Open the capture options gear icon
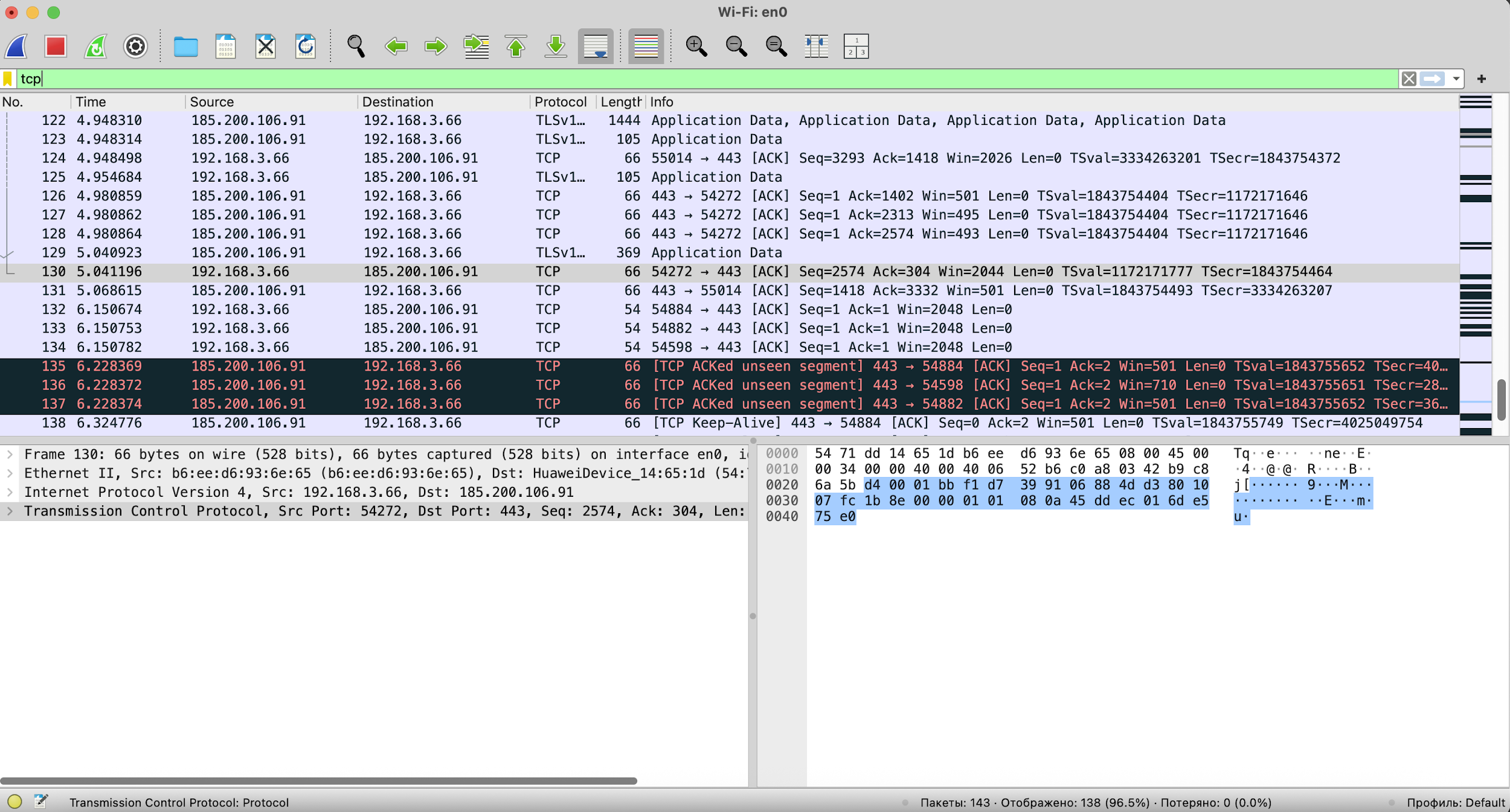Viewport: 1510px width, 812px height. (135, 46)
